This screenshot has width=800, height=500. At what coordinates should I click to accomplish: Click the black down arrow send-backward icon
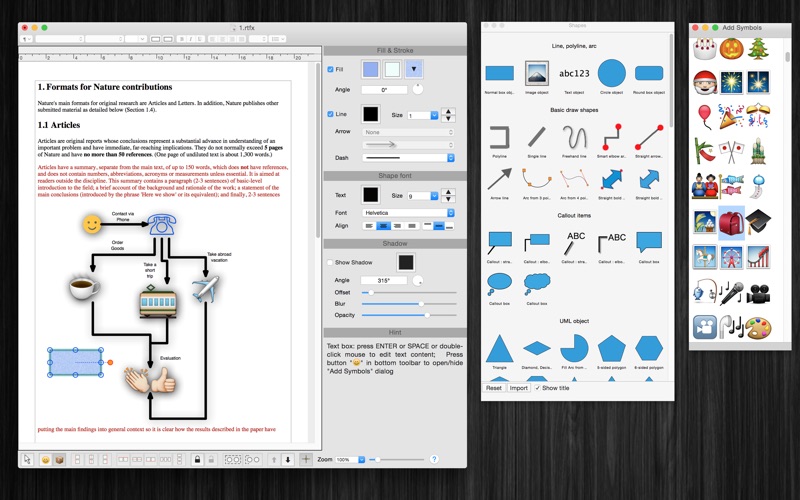pyautogui.click(x=288, y=460)
